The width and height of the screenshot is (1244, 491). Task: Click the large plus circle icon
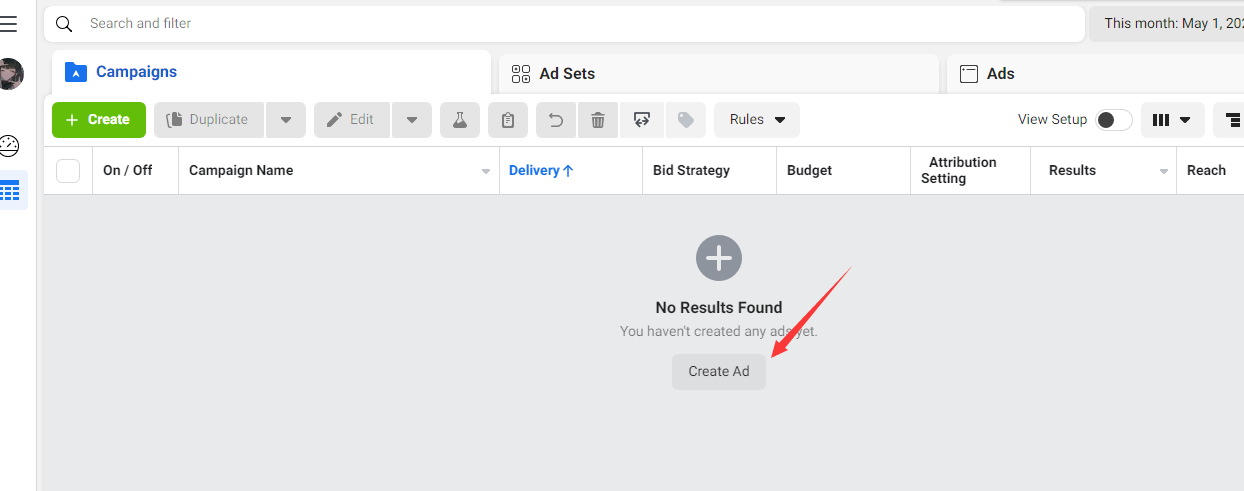coord(718,258)
